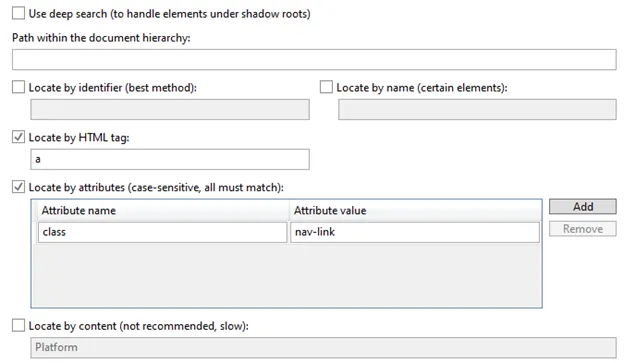Image resolution: width=624 pixels, height=363 pixels.
Task: Edit the 'class' attribute name cell
Action: pyautogui.click(x=162, y=232)
